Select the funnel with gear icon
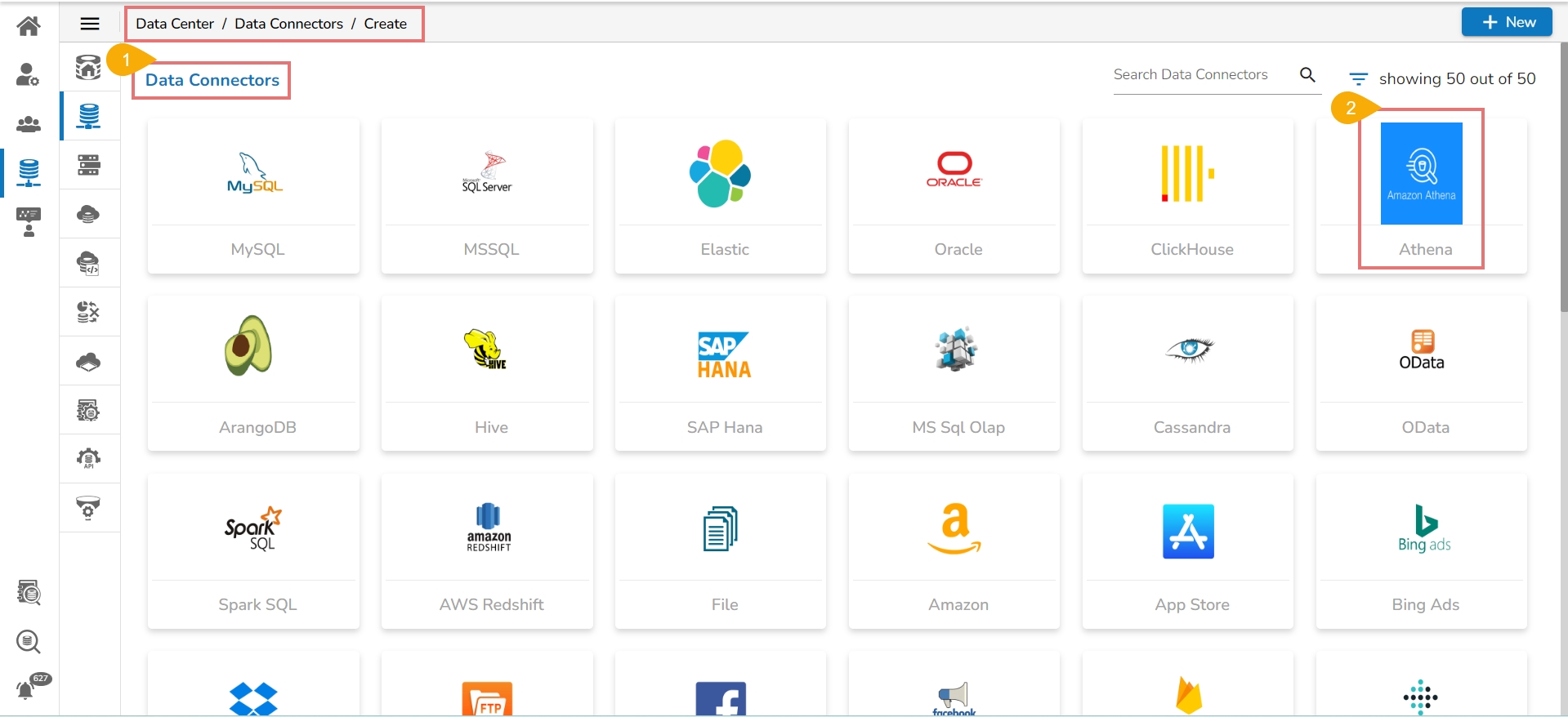 [x=89, y=508]
